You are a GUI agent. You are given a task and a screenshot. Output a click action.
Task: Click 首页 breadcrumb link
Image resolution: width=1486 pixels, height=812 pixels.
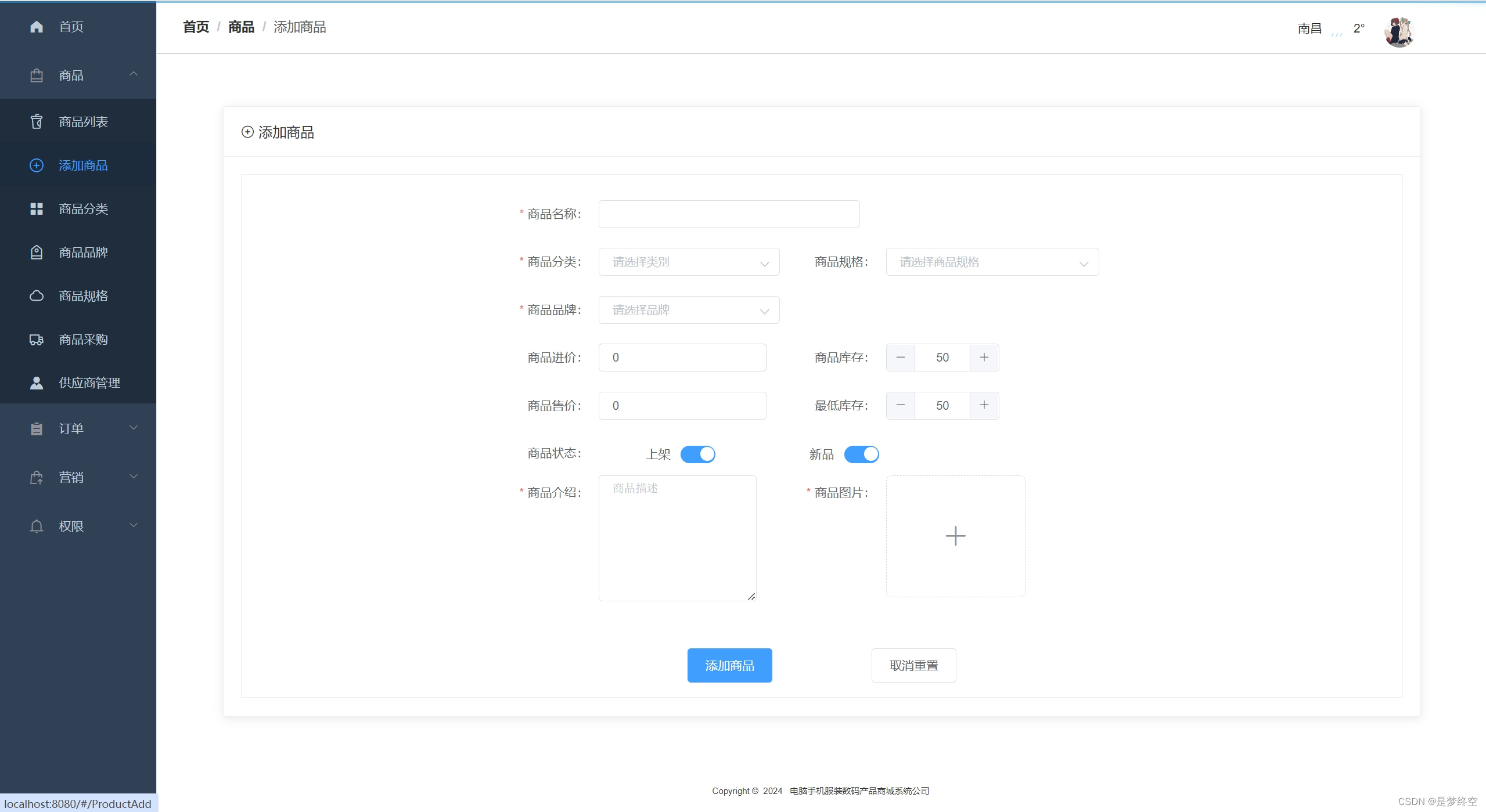pyautogui.click(x=196, y=27)
